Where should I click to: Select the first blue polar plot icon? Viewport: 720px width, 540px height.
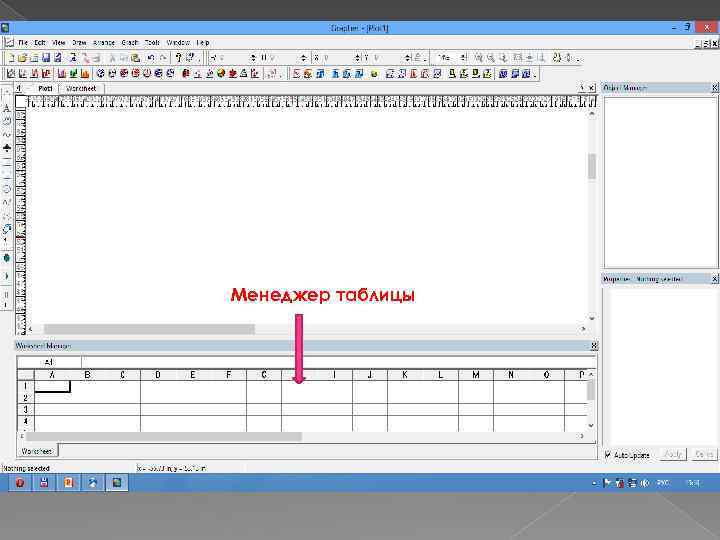(x=101, y=73)
